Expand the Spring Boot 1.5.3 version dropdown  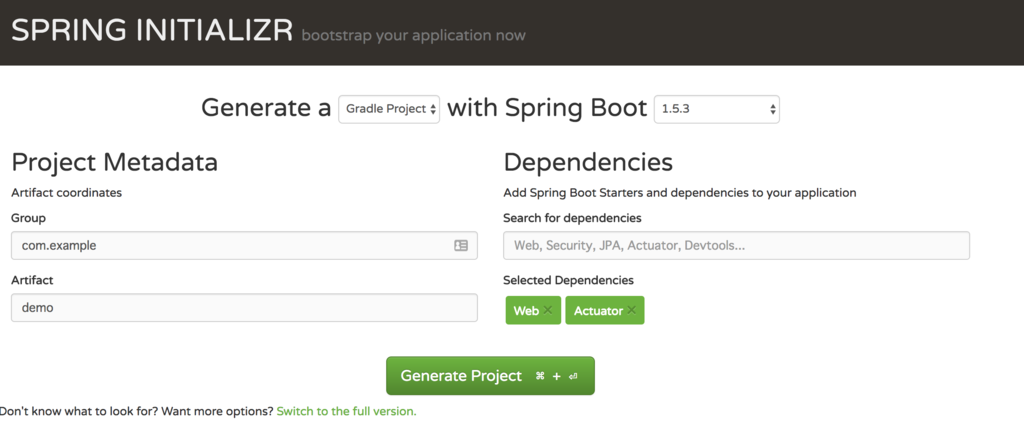tap(716, 109)
